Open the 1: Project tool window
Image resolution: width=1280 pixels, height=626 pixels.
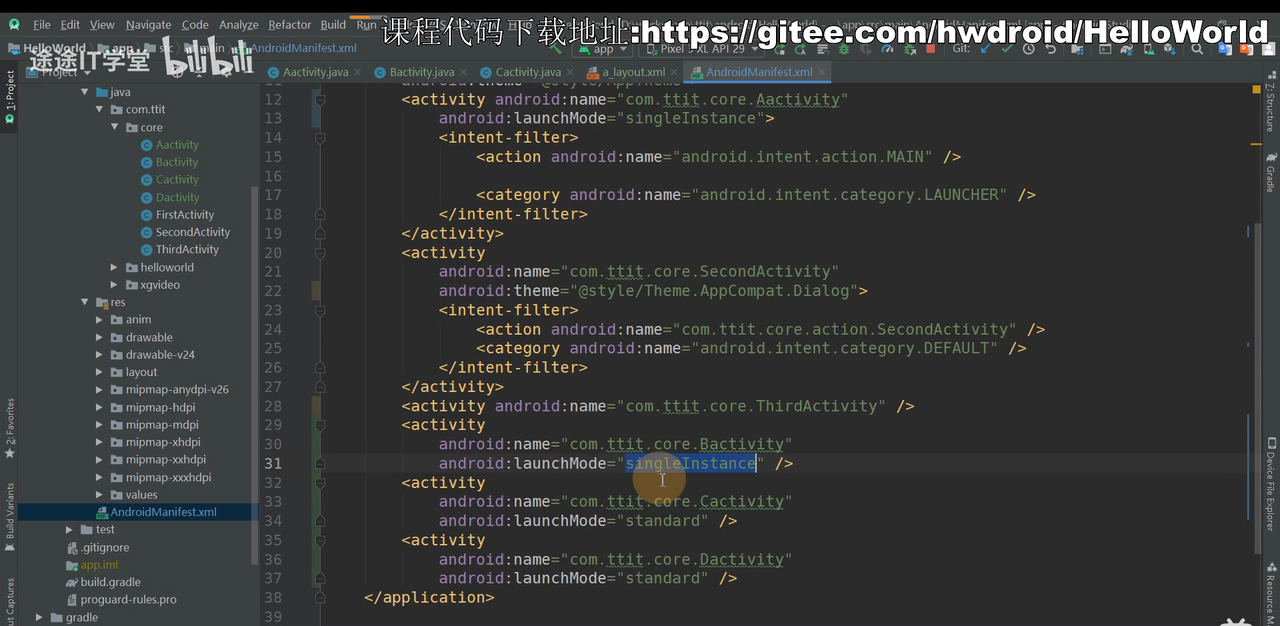pyautogui.click(x=9, y=96)
